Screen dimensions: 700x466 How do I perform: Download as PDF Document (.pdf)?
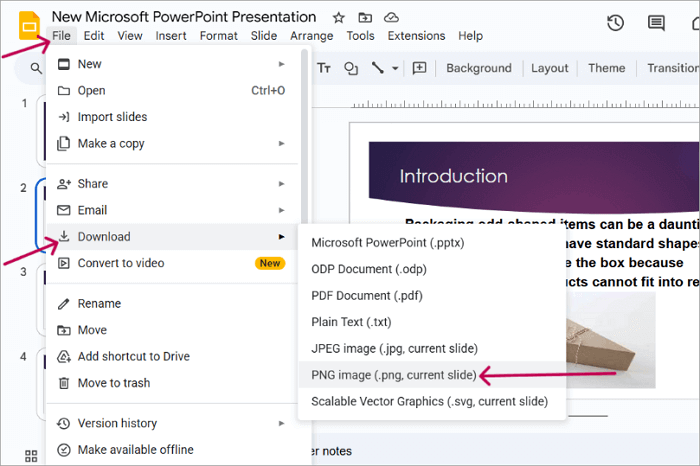[x=432, y=295]
